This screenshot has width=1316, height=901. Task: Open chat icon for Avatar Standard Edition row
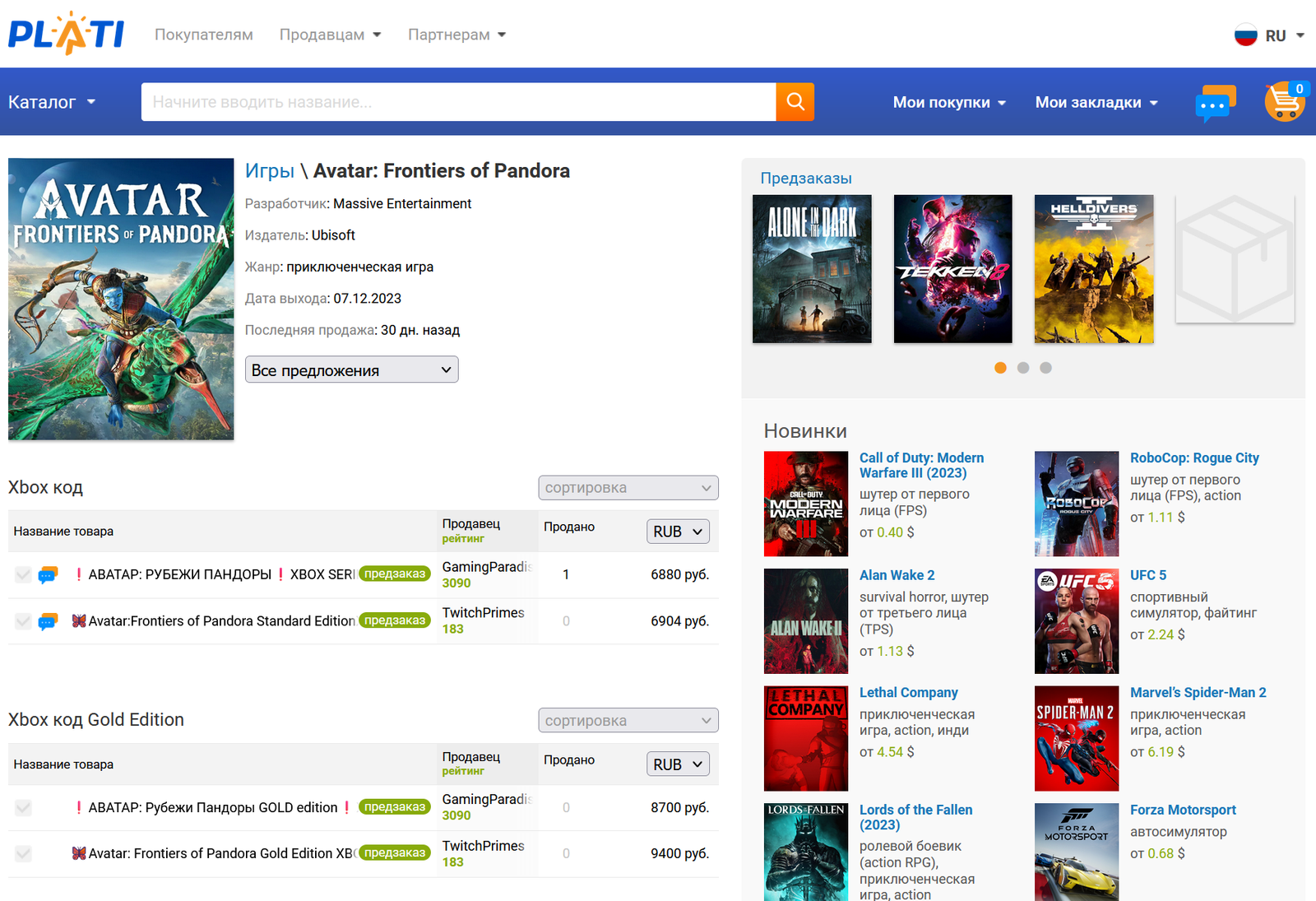click(48, 621)
